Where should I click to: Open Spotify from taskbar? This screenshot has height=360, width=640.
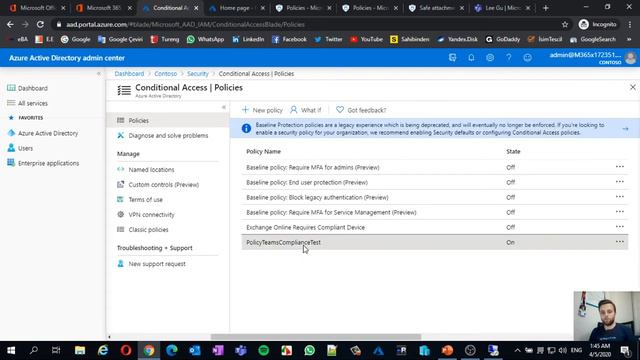264,350
